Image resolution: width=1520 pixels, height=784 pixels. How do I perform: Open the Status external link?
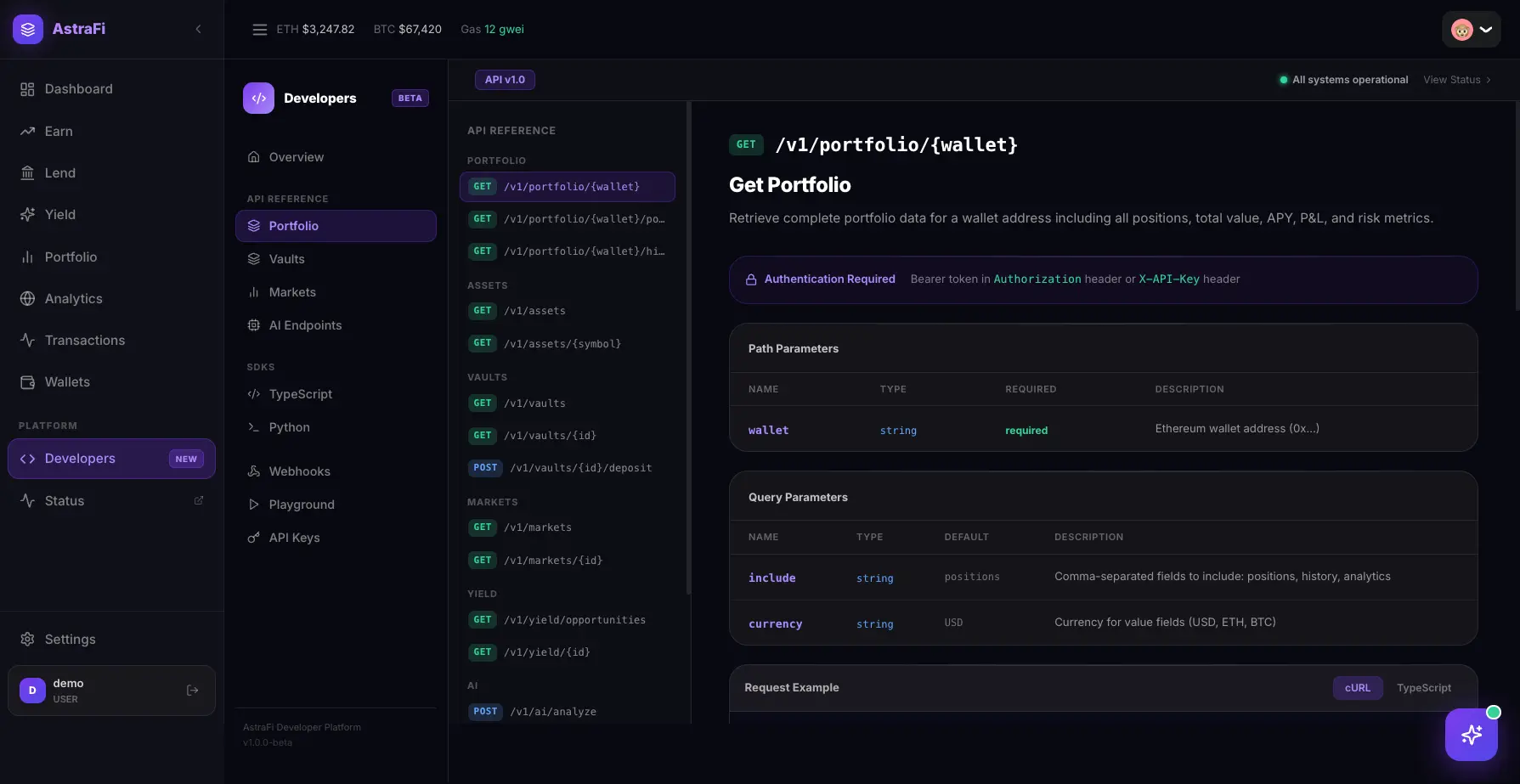click(x=111, y=500)
